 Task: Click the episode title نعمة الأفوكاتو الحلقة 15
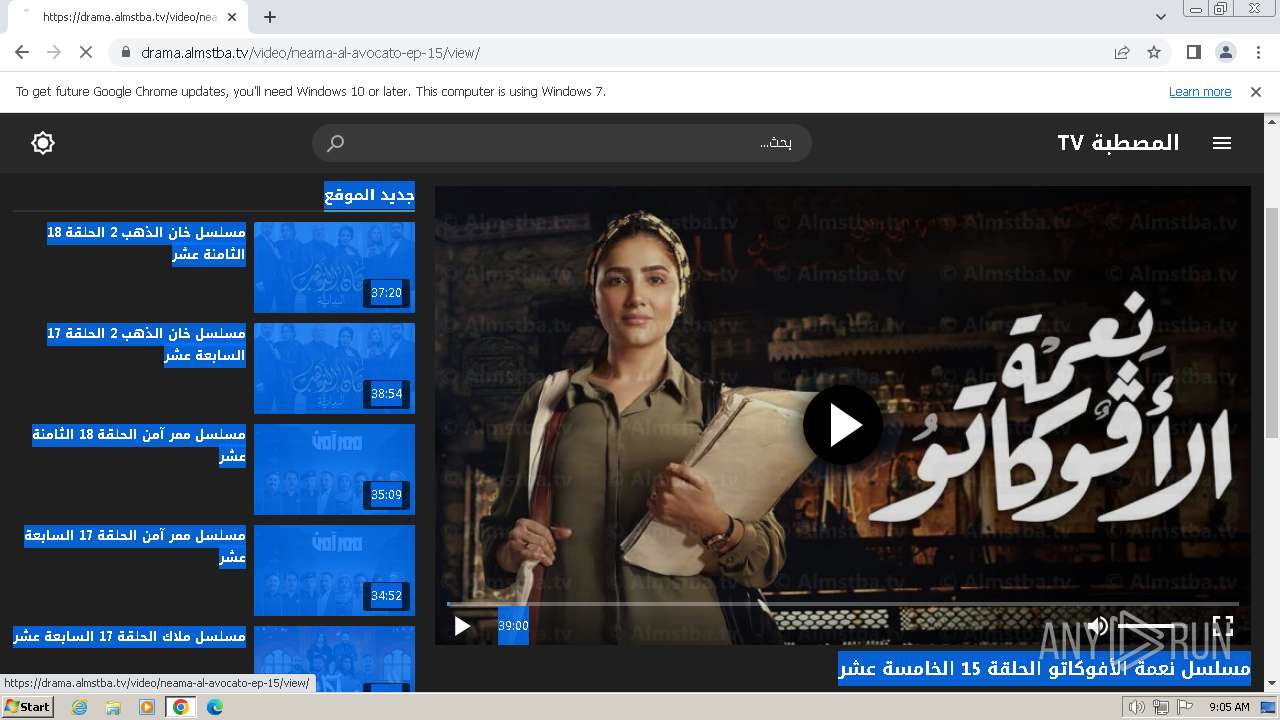(1044, 668)
